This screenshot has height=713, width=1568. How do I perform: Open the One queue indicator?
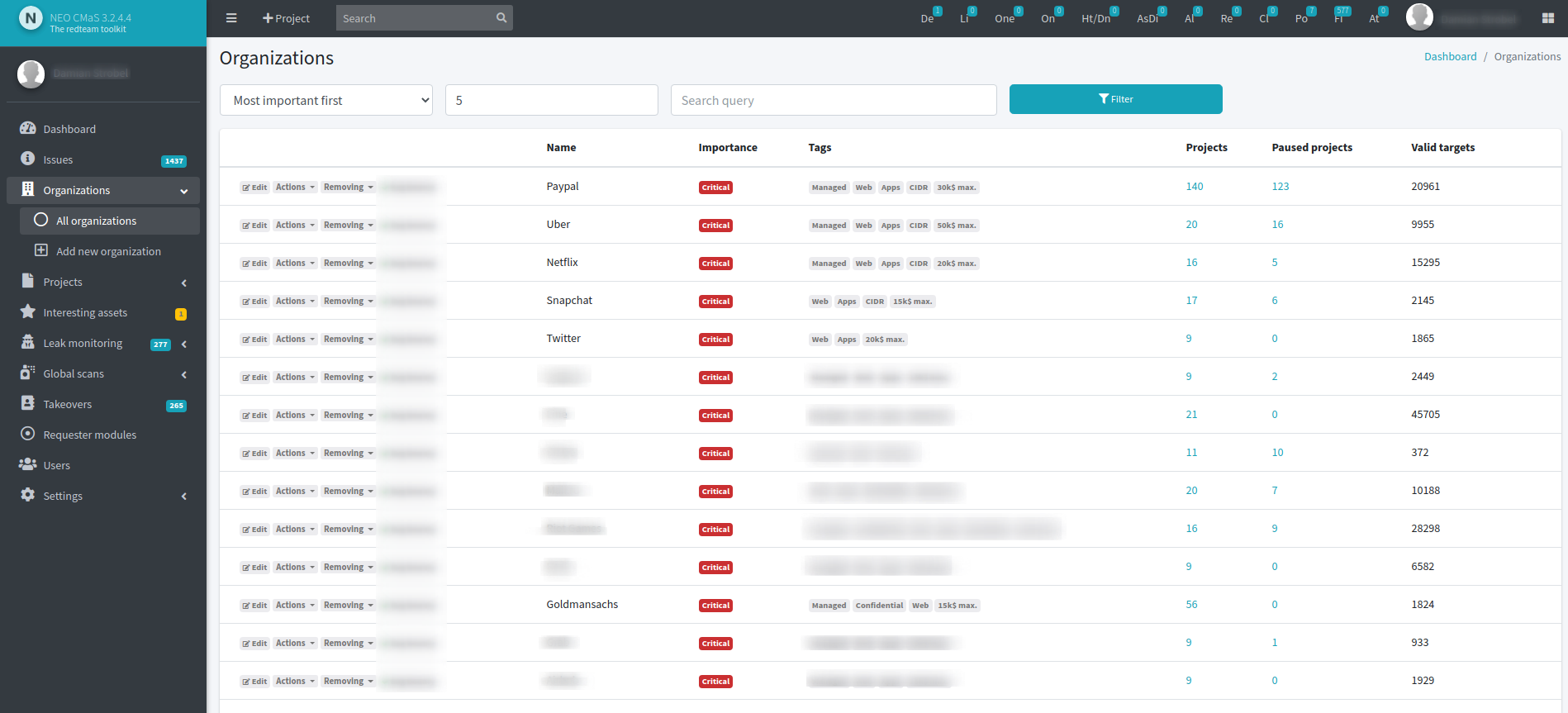click(1009, 17)
